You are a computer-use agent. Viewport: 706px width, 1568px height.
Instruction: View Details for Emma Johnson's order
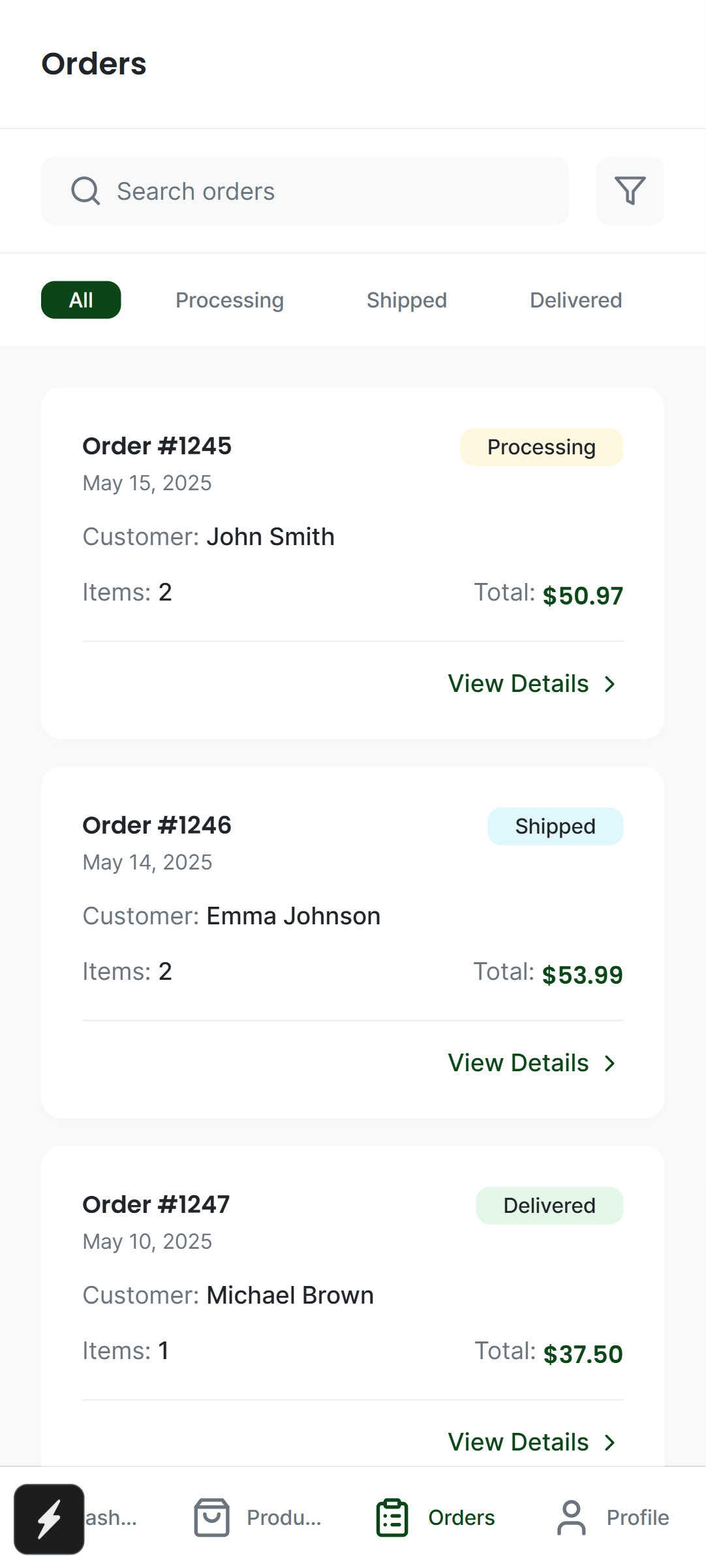[x=519, y=1063]
